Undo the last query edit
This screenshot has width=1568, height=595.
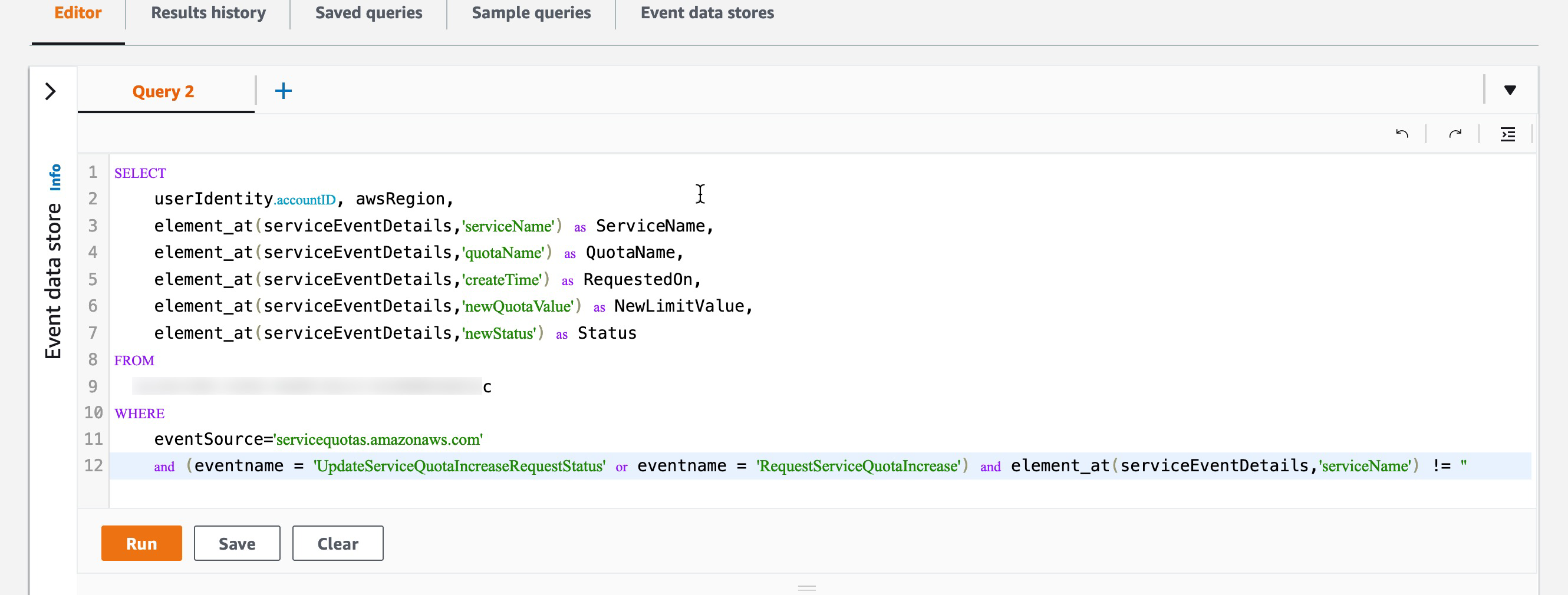(1402, 133)
